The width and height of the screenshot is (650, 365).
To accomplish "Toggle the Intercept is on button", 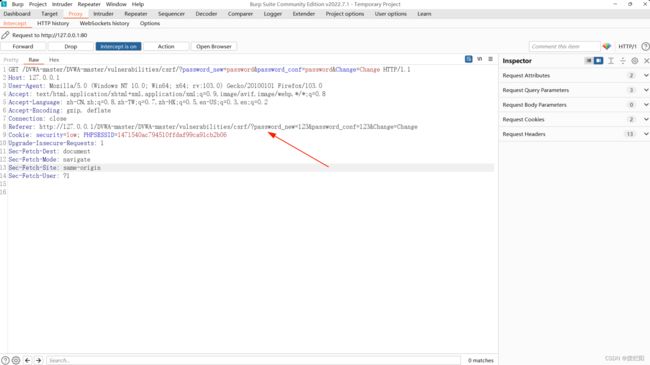I will [118, 46].
